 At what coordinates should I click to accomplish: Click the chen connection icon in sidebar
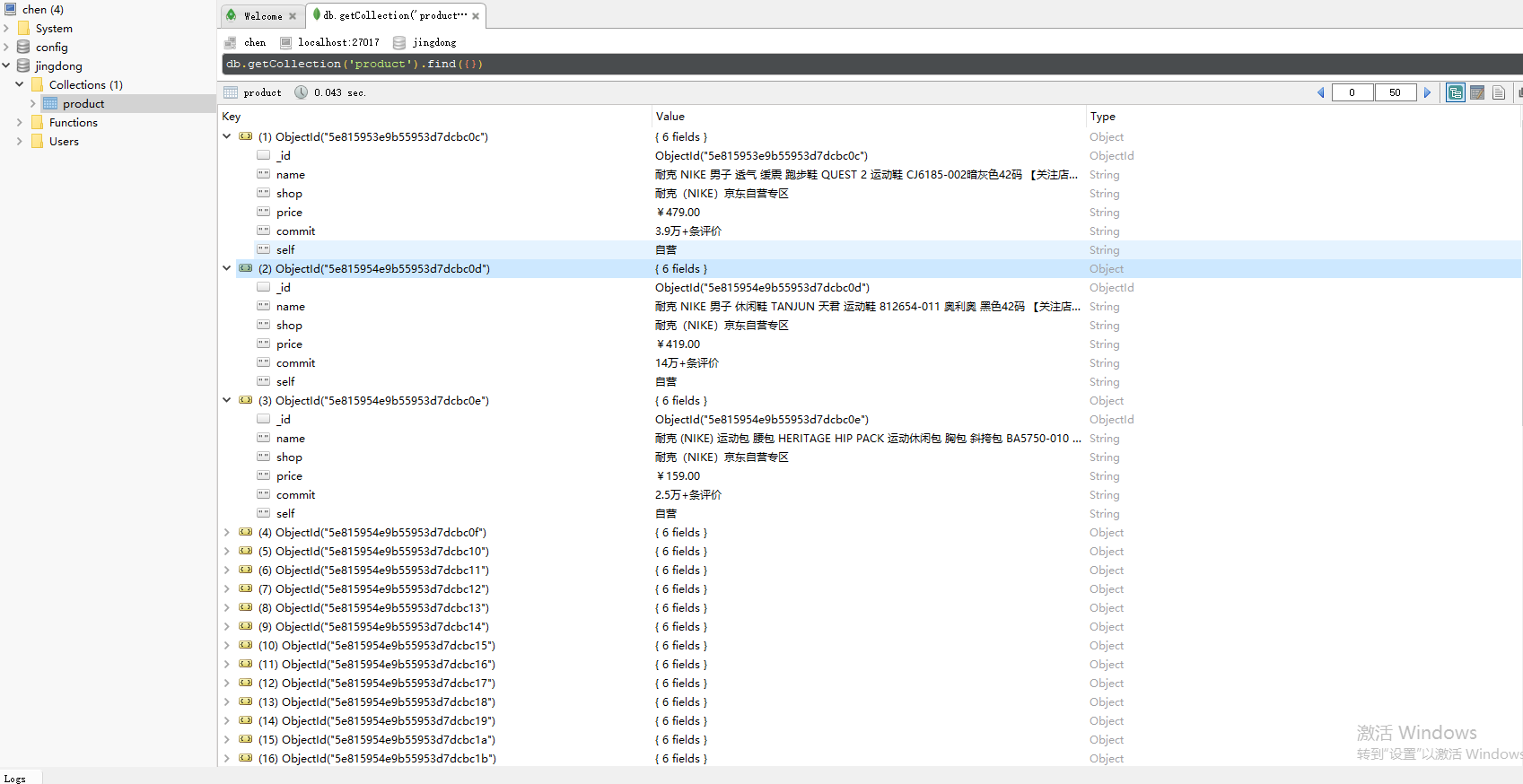click(x=10, y=9)
